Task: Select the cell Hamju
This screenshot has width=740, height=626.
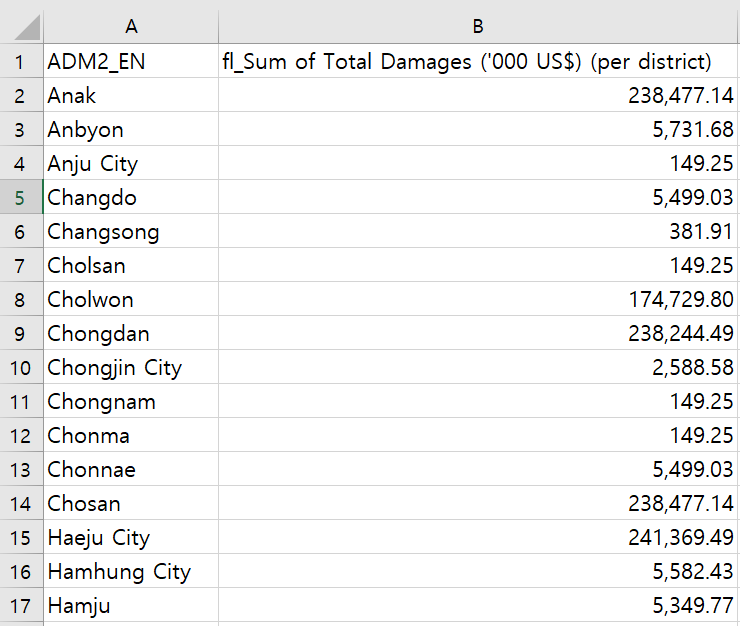Action: (131, 605)
